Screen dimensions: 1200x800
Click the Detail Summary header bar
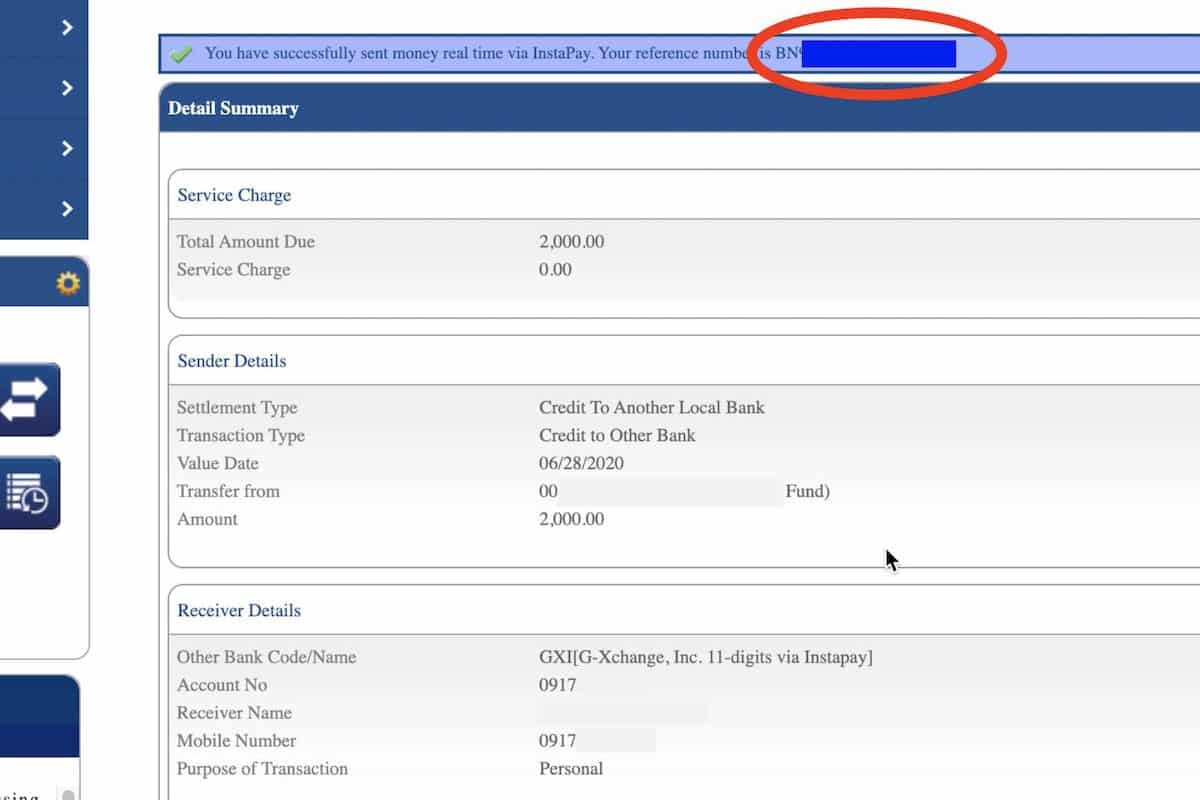(x=600, y=108)
